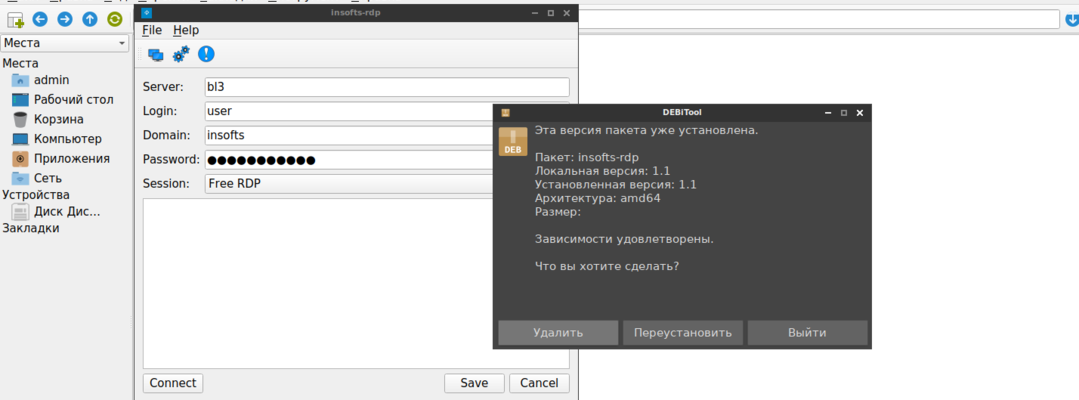Click the Закладки section heading
The height and width of the screenshot is (400, 1079).
(x=30, y=229)
